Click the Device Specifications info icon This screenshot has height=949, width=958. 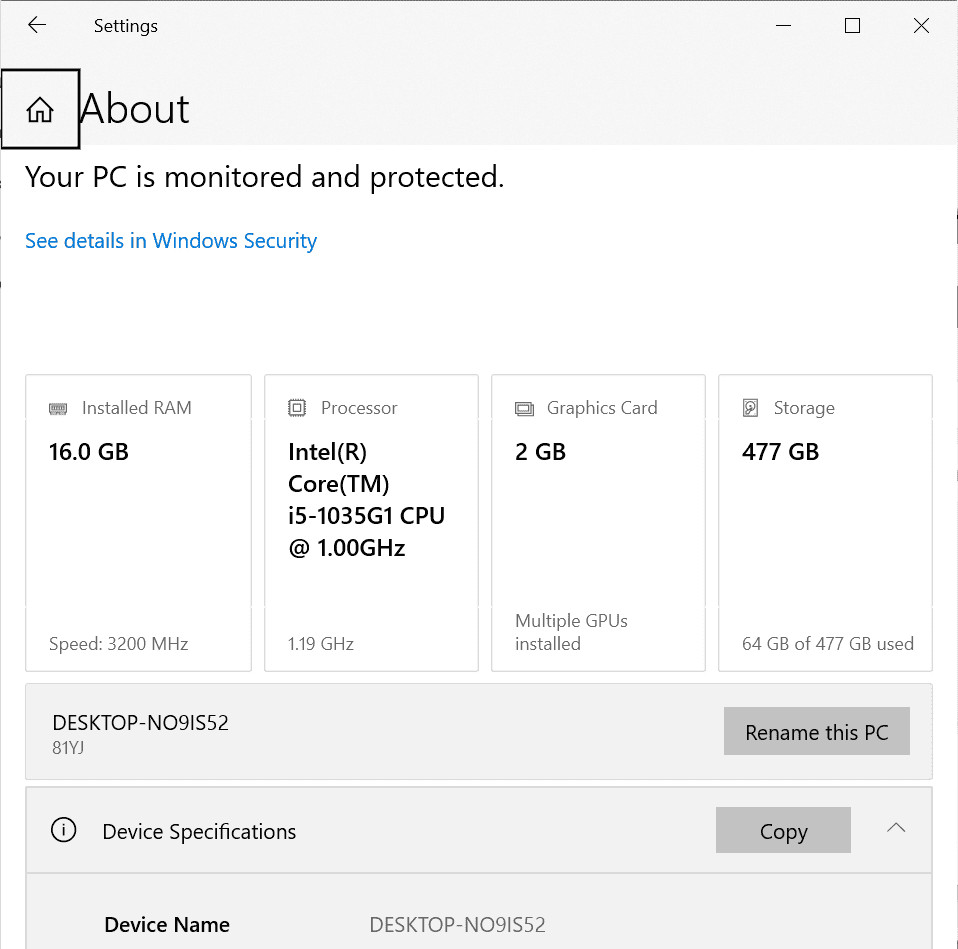(x=64, y=830)
